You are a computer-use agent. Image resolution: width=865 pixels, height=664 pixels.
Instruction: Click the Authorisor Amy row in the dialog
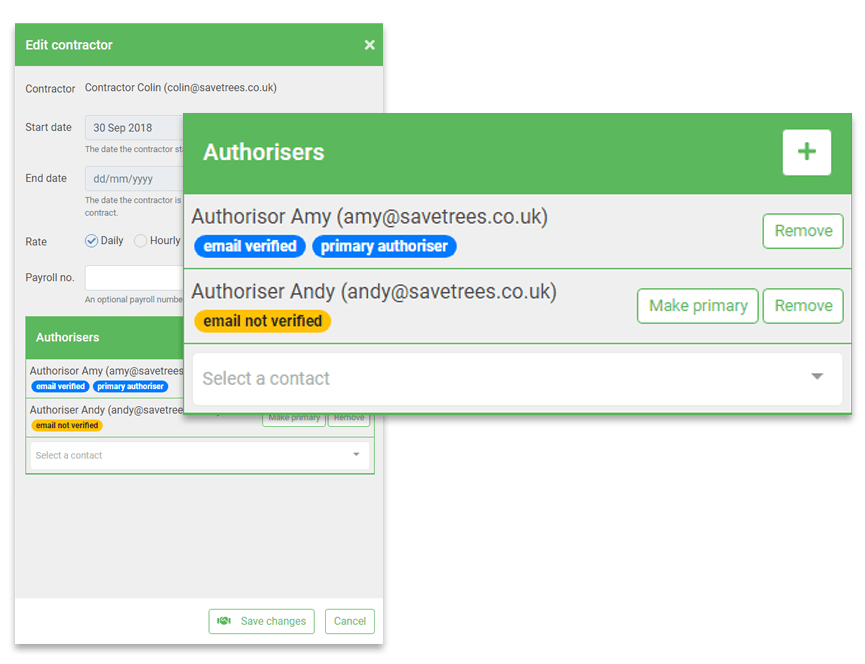tap(105, 378)
